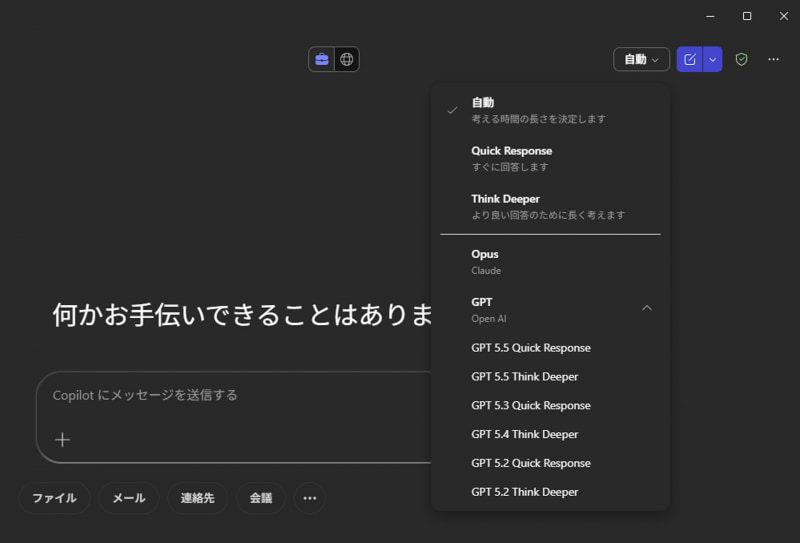Maximize the Copilot window
800x543 pixels.
coord(747,16)
